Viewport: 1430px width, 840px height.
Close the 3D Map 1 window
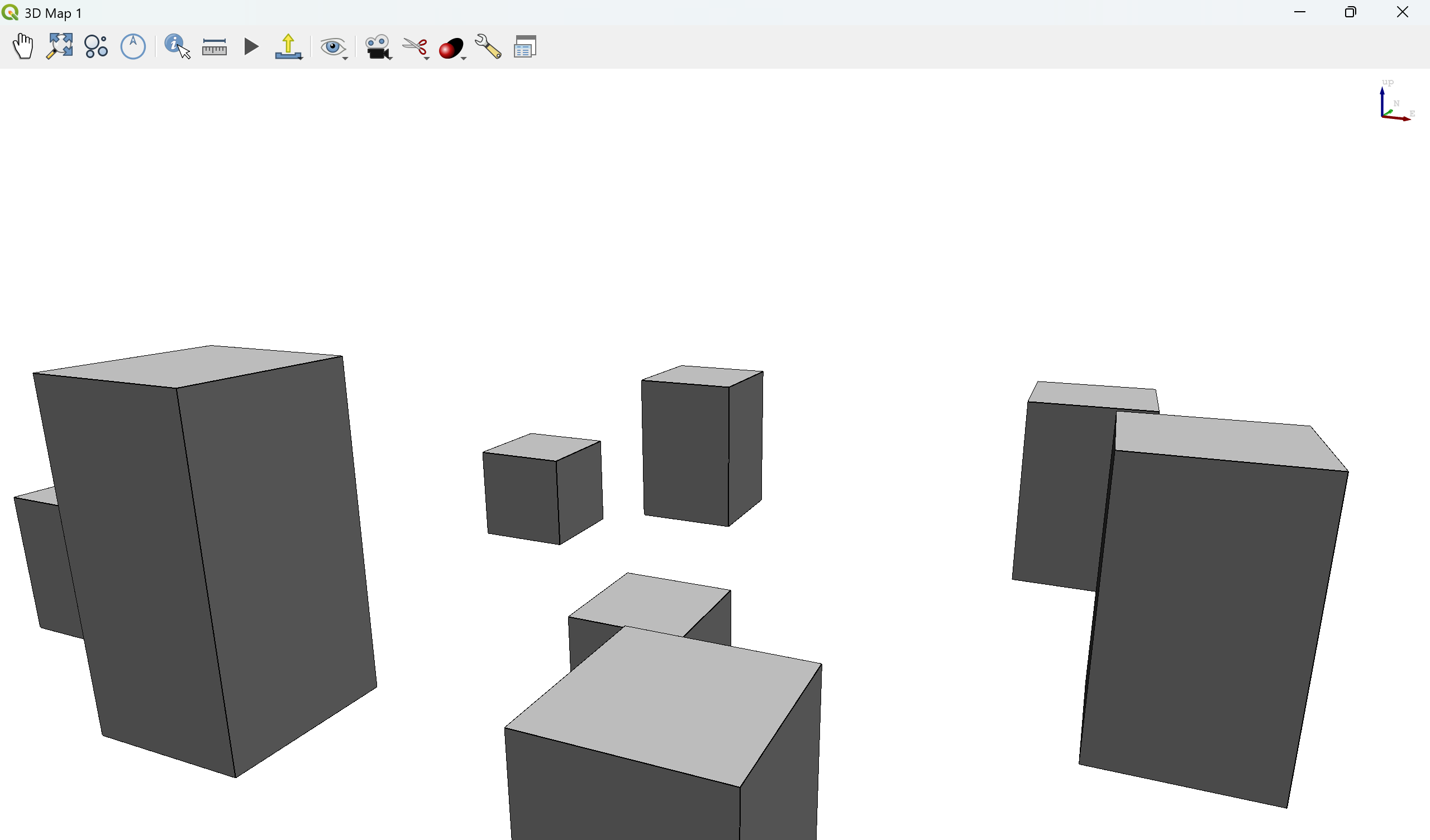1402,12
